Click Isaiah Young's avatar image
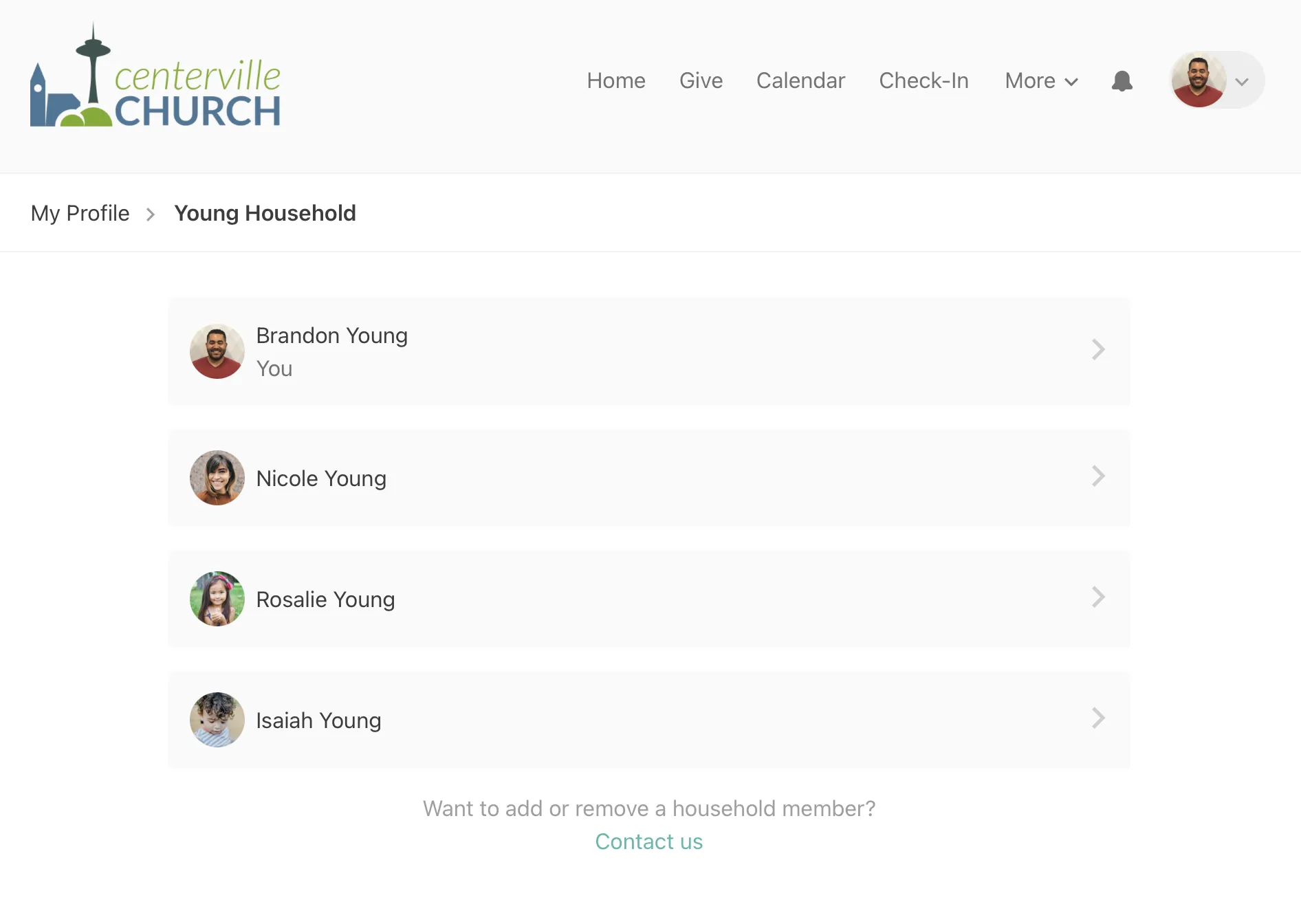1301x924 pixels. 217,720
